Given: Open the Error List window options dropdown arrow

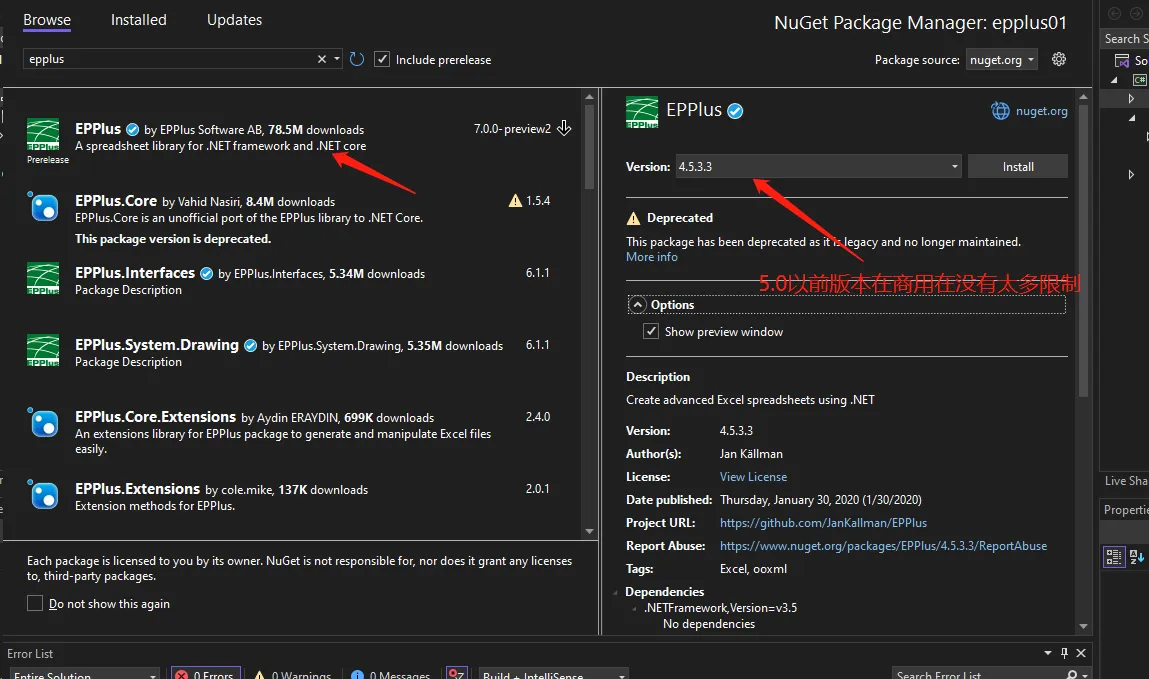Looking at the screenshot, I should click(1048, 653).
